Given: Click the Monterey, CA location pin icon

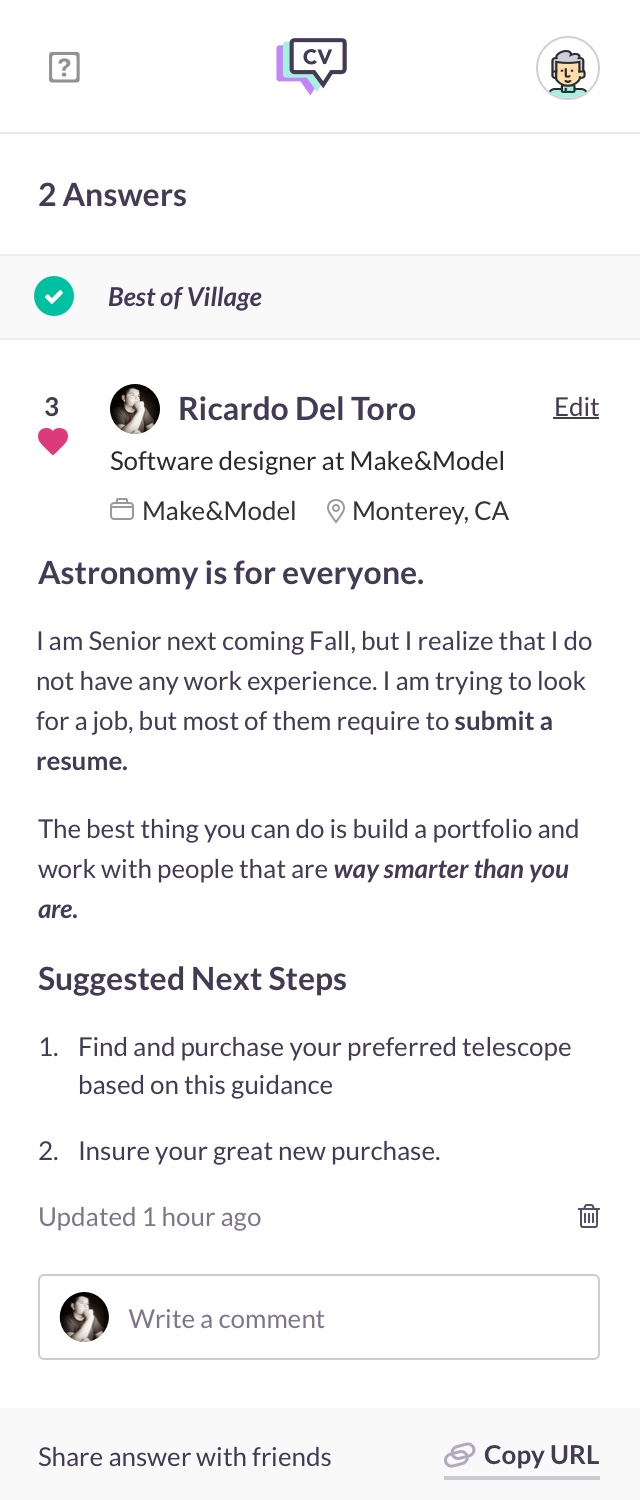Looking at the screenshot, I should [336, 511].
